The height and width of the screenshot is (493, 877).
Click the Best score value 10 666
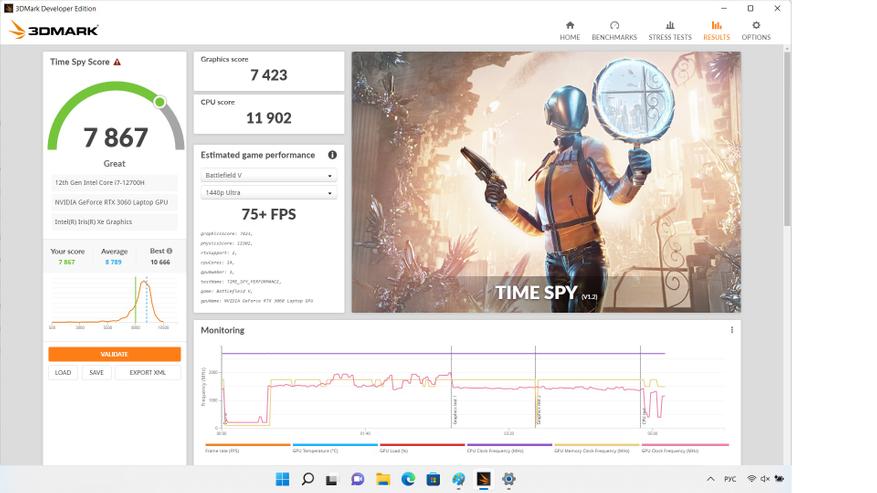[160, 262]
